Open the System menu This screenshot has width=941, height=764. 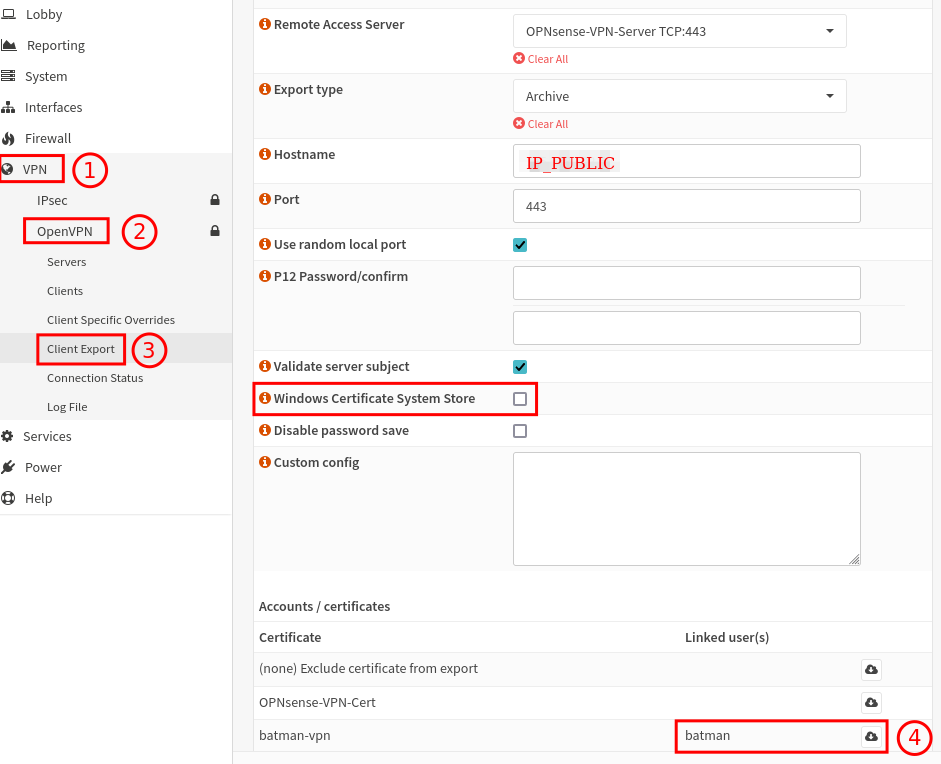tap(46, 76)
